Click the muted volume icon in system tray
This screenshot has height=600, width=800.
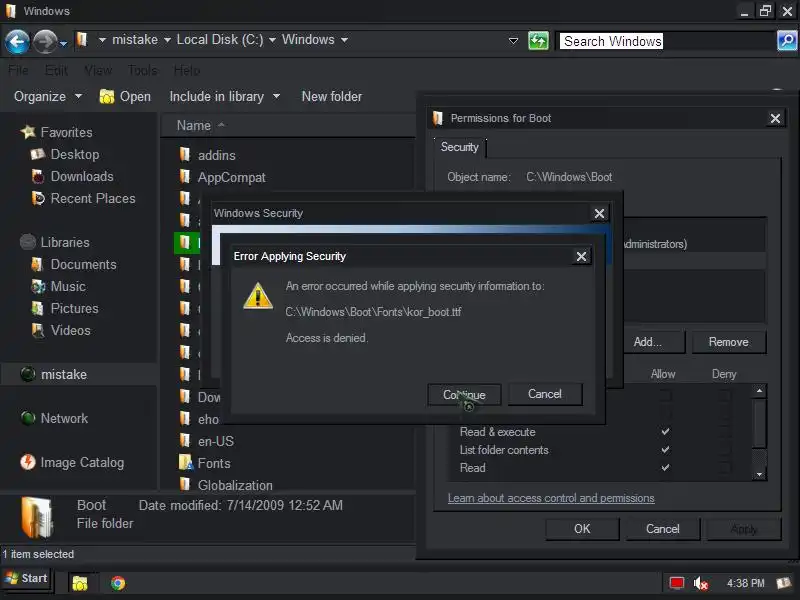(701, 583)
